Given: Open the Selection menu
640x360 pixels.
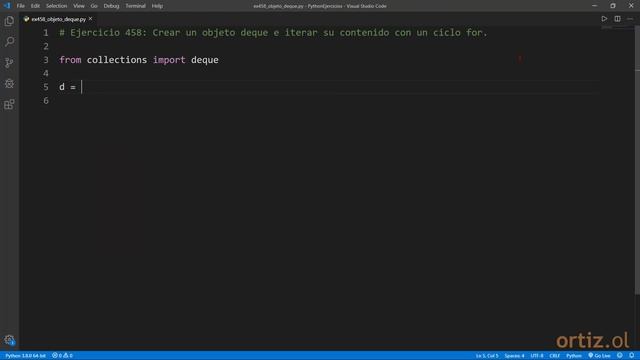Looking at the screenshot, I should [x=56, y=6].
